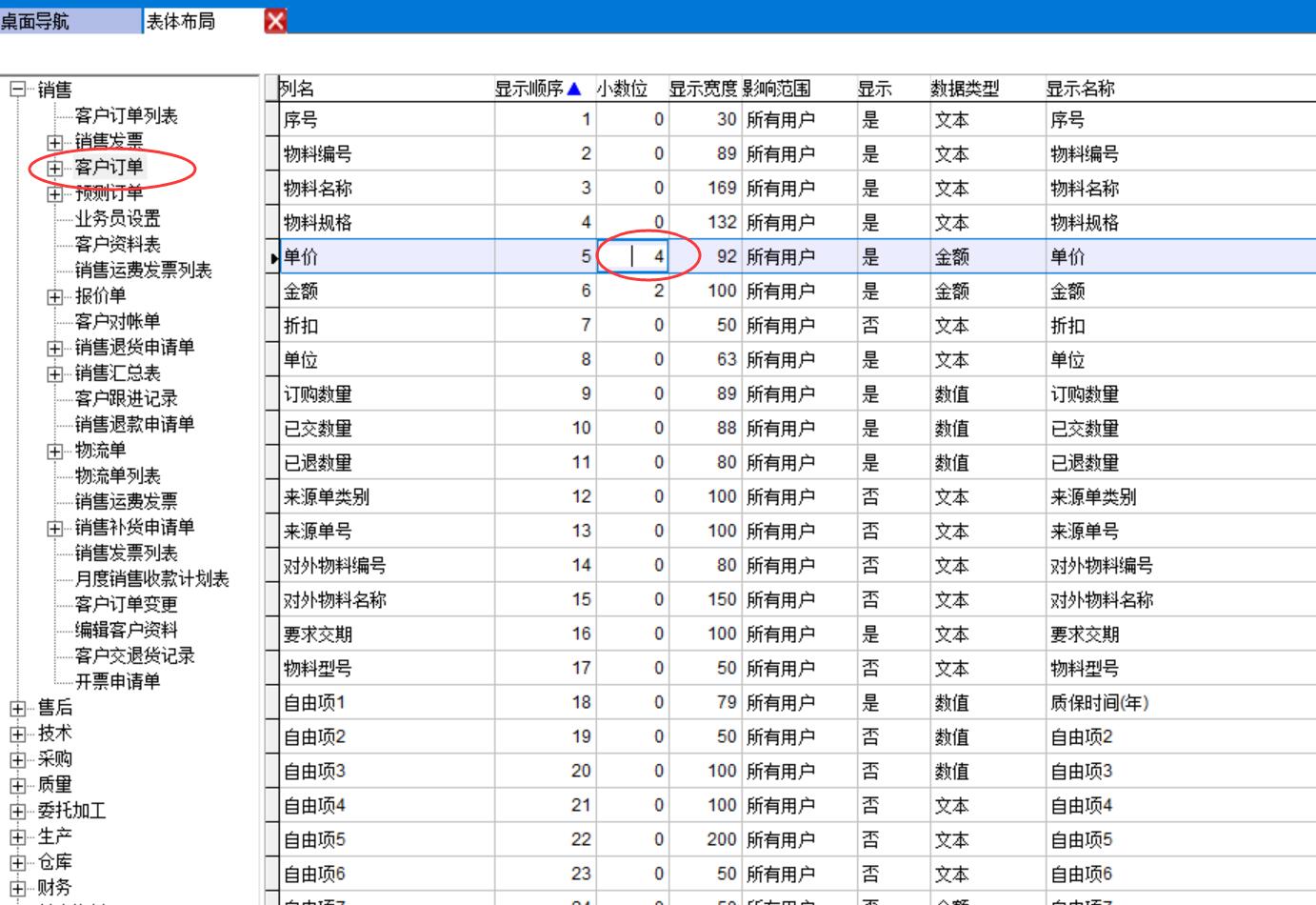1316x905 pixels.
Task: Expand the 报价单 tree node
Action: (x=55, y=296)
